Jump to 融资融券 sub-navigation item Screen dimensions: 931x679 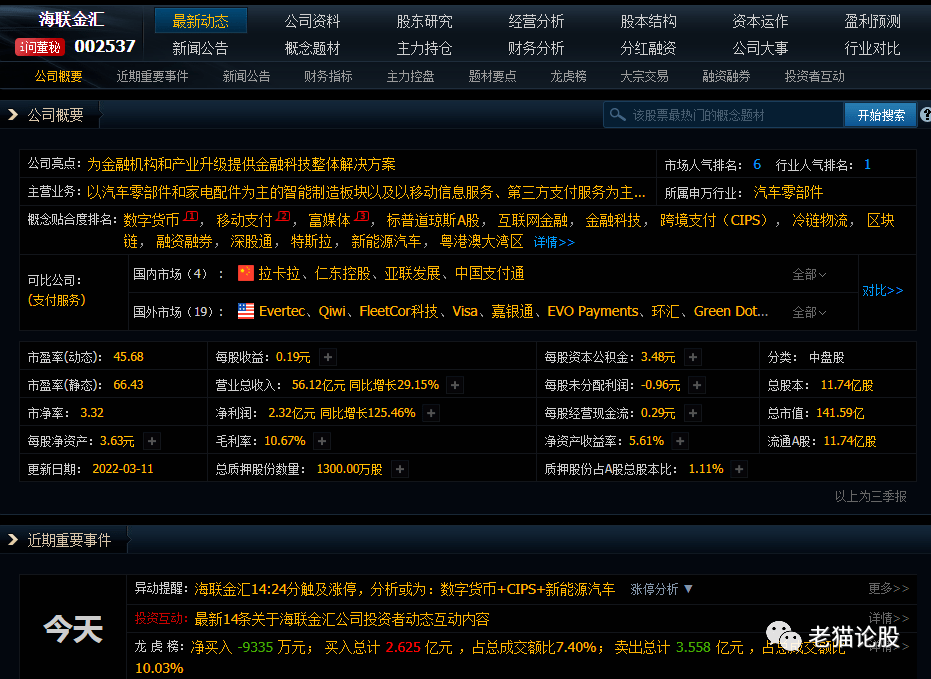point(726,77)
